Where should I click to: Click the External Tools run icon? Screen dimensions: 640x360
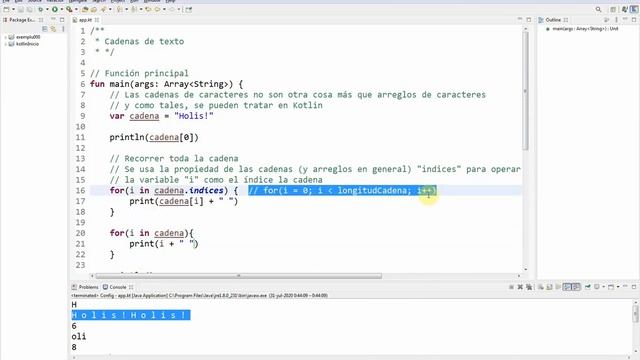[69, 9]
